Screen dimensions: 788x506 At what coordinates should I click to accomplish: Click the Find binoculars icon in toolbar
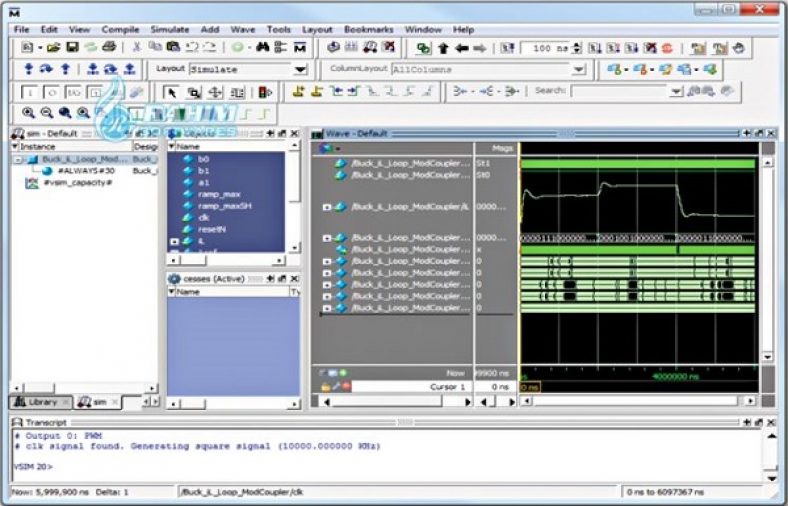(263, 48)
